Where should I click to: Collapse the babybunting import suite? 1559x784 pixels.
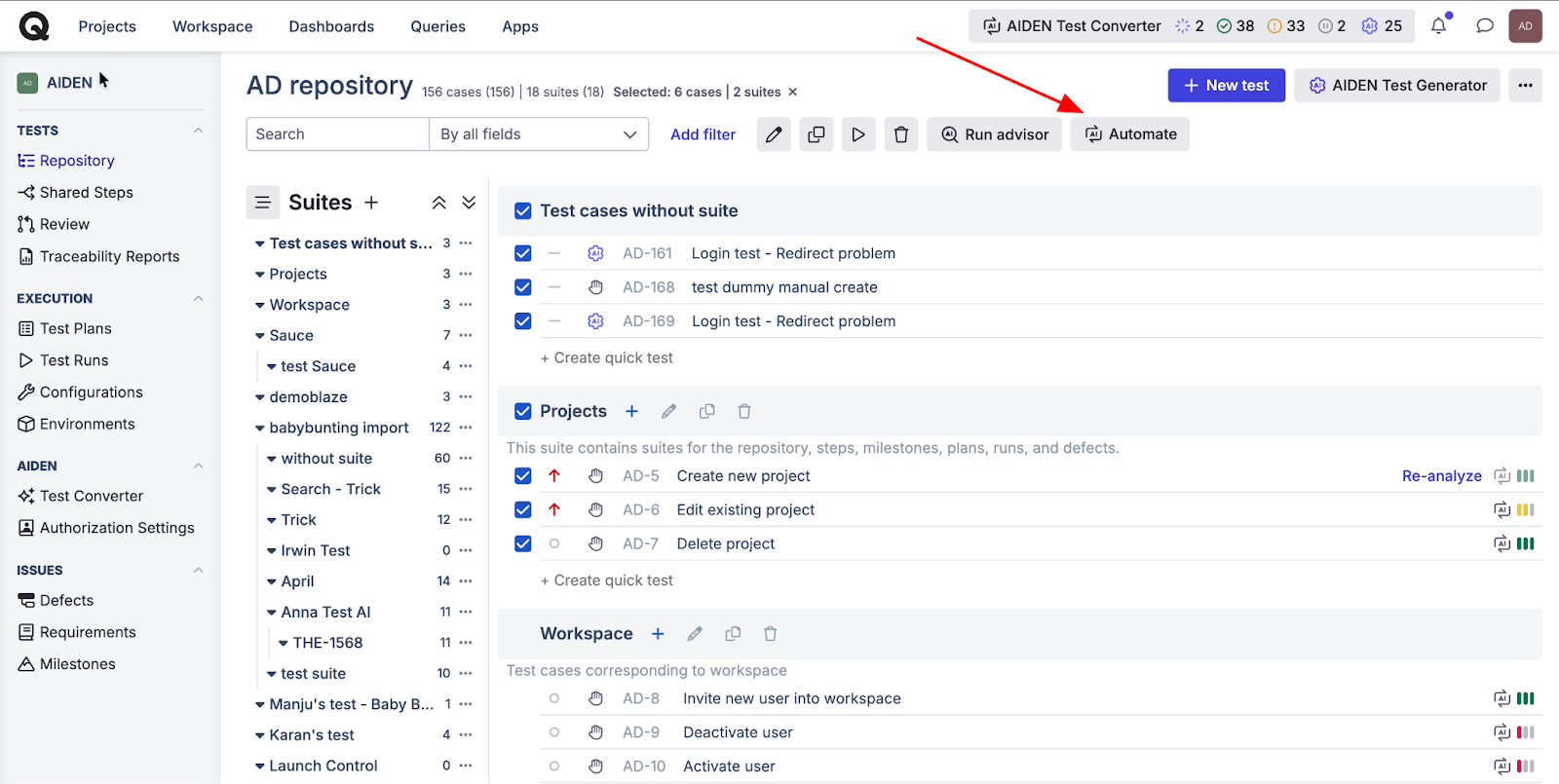click(260, 429)
